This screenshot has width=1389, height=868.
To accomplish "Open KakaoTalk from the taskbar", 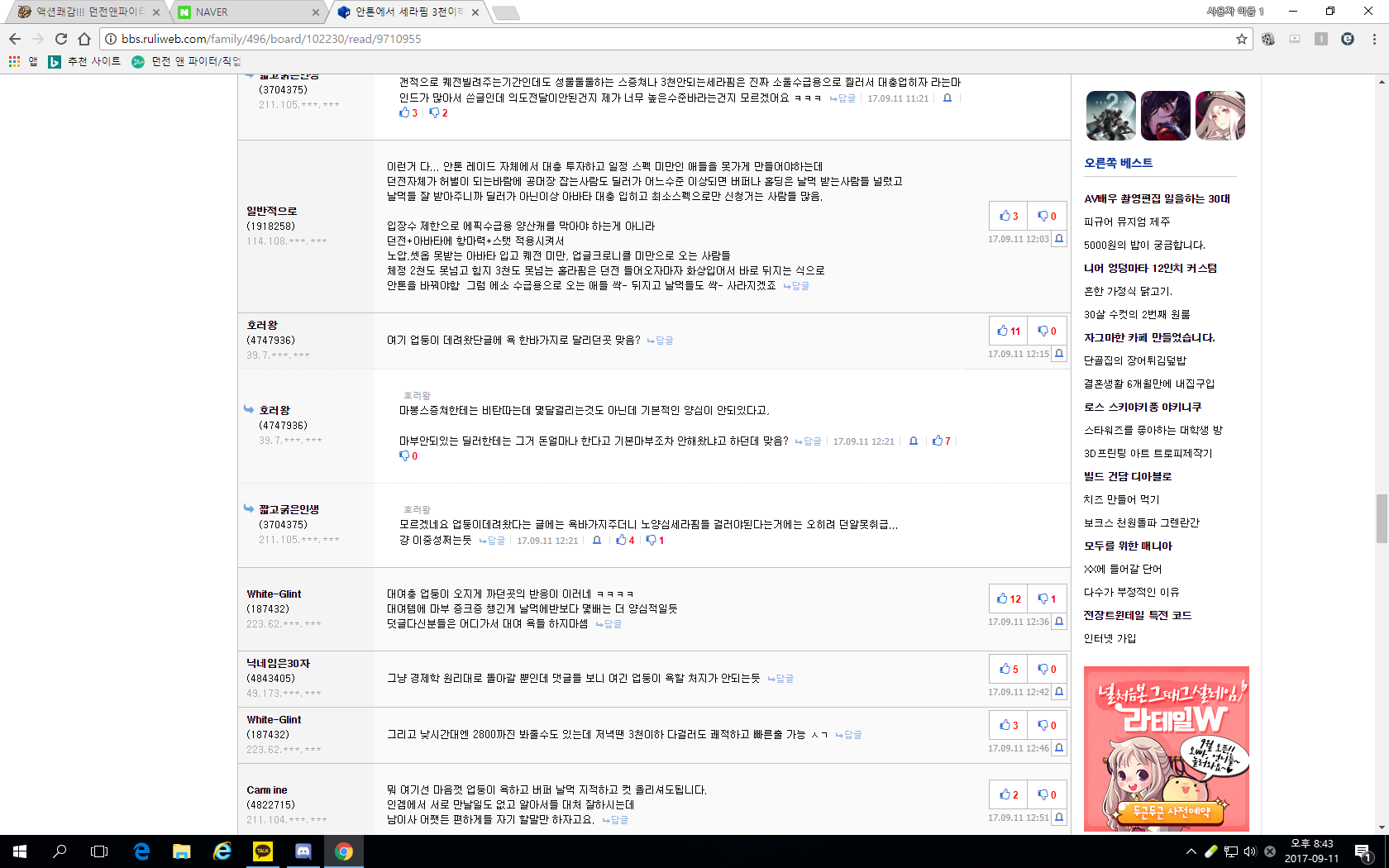I will point(263,851).
